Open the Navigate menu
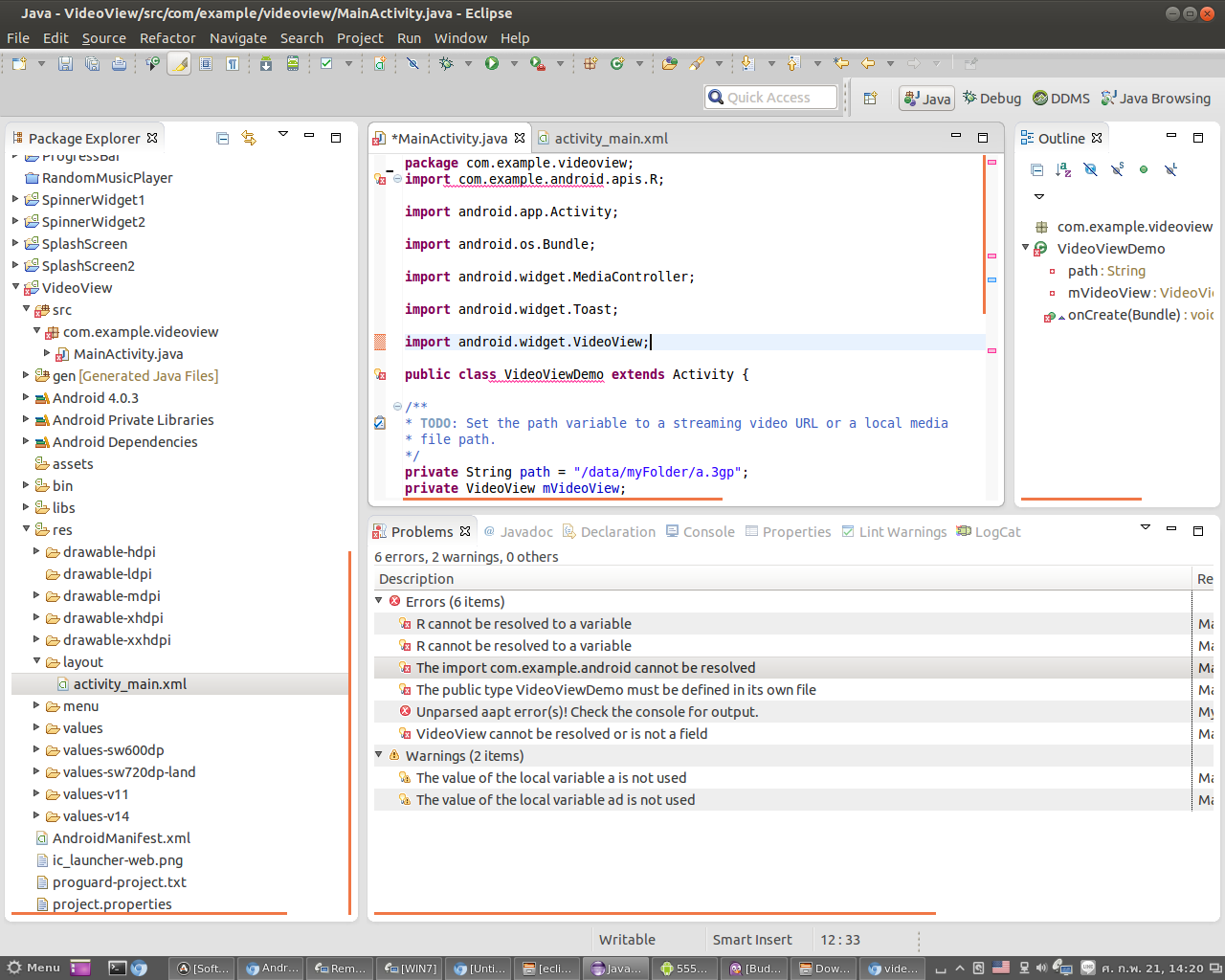 point(238,38)
